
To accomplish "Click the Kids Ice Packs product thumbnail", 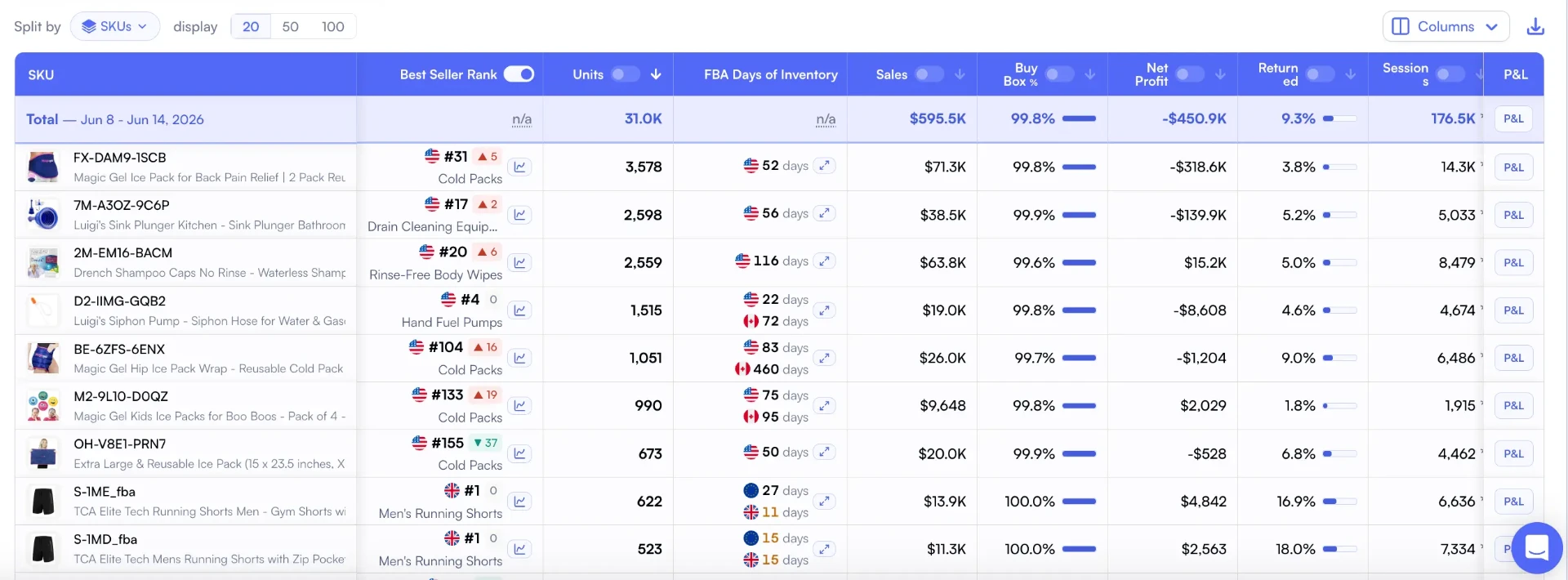I will (43, 405).
